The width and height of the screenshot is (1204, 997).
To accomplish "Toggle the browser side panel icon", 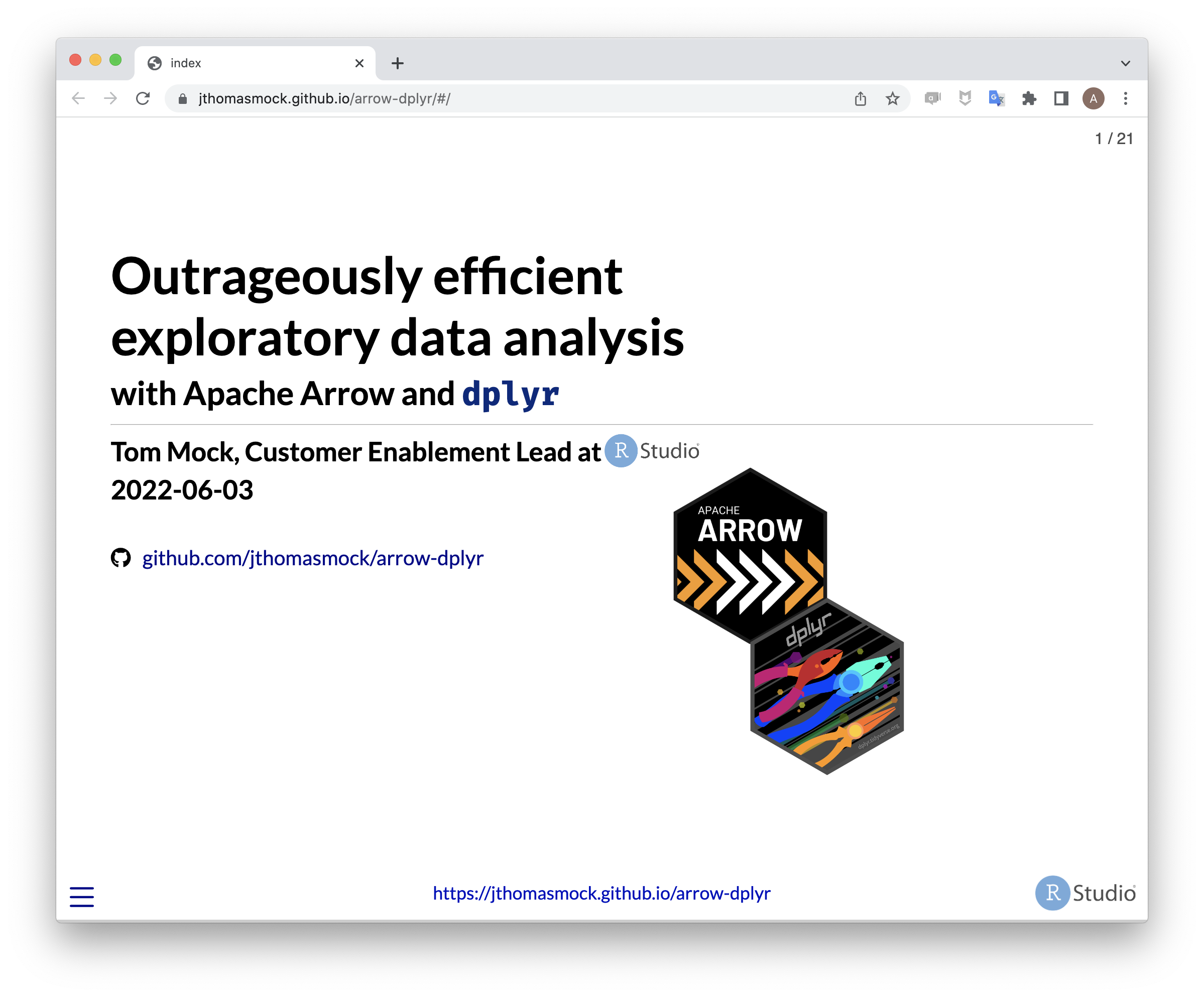I will [1061, 98].
